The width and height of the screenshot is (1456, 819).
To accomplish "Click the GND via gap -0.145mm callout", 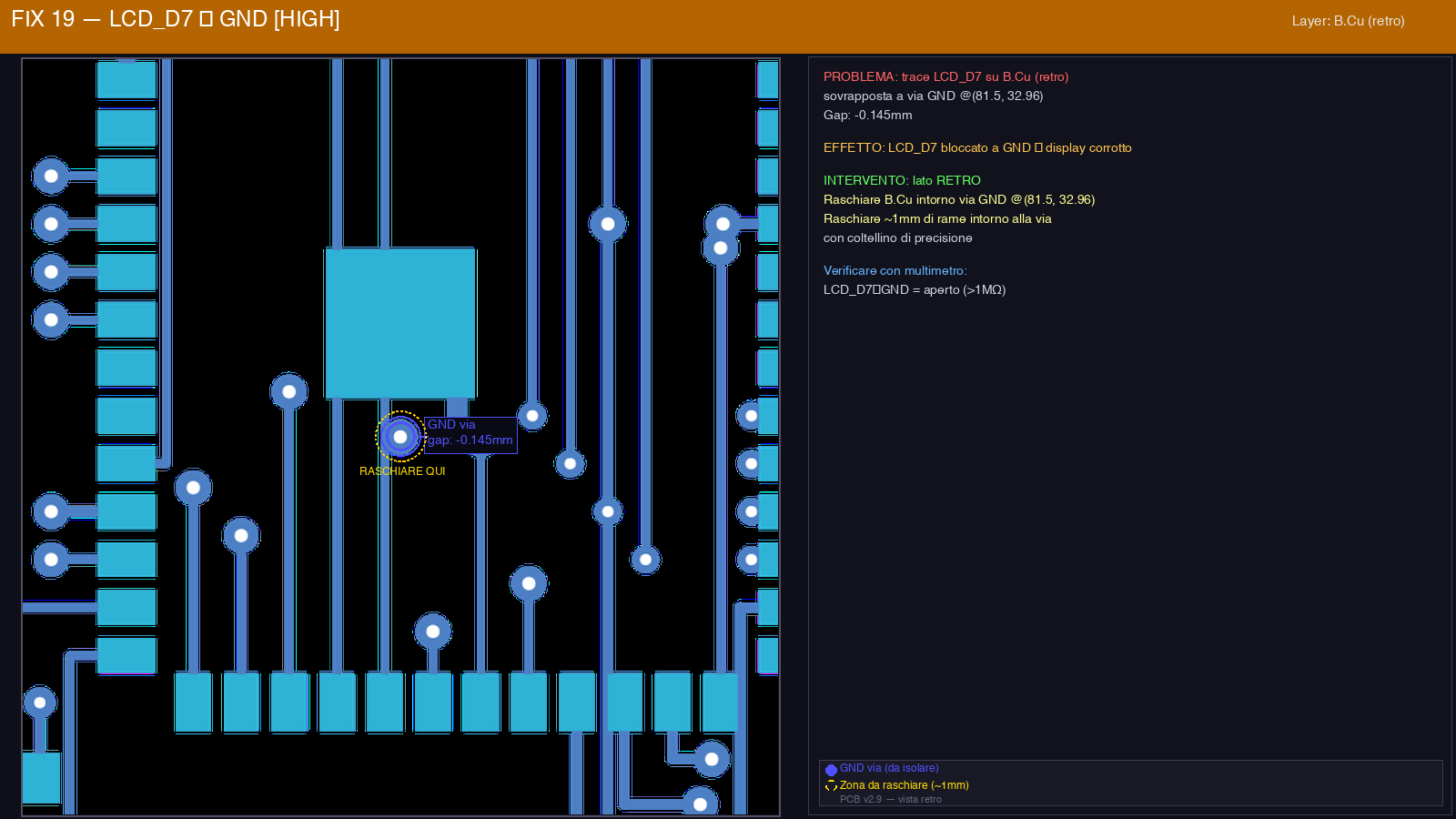I will pyautogui.click(x=470, y=433).
